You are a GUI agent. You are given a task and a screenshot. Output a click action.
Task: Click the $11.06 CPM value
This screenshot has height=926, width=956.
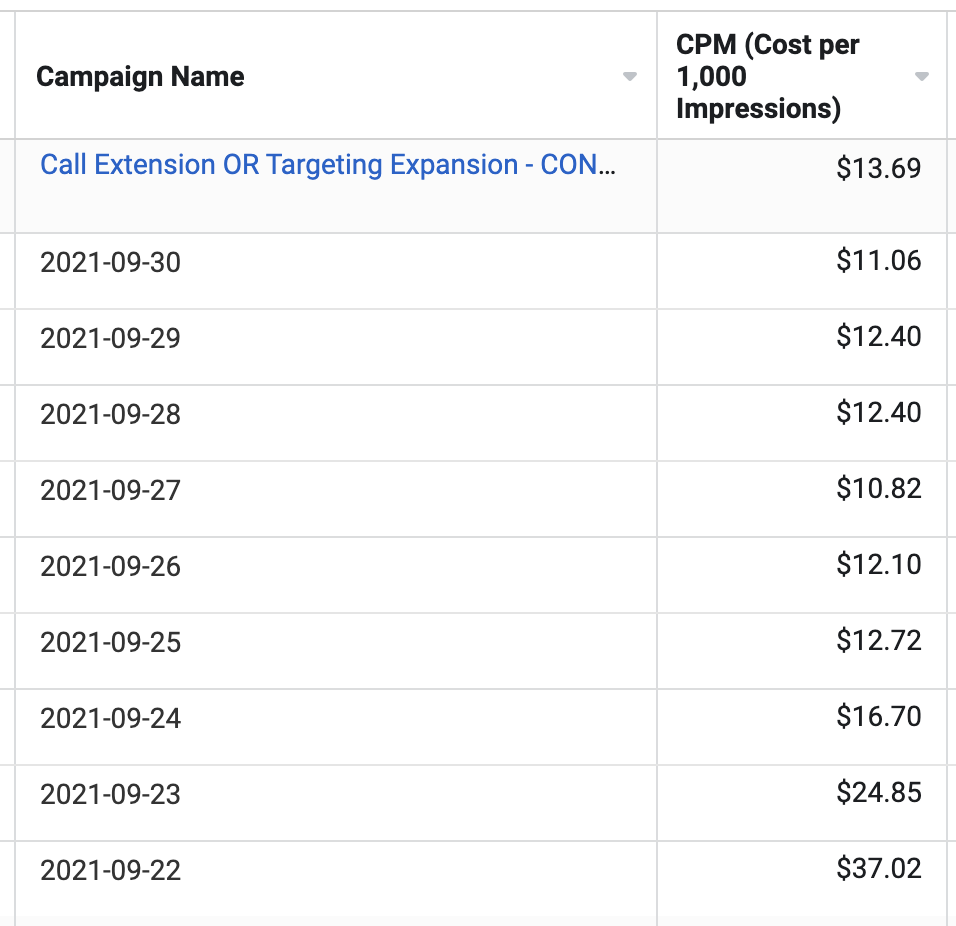click(x=878, y=261)
